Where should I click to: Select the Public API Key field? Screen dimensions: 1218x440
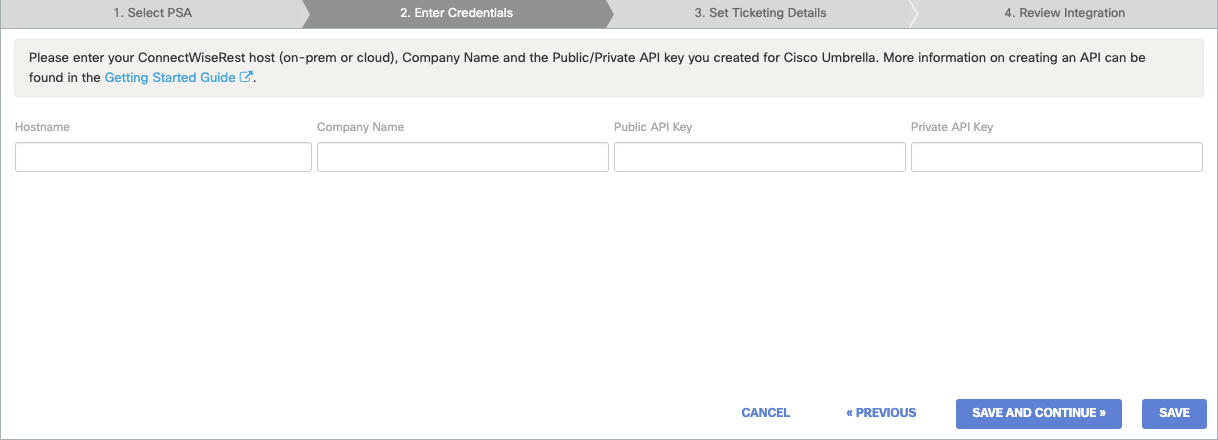click(x=760, y=157)
